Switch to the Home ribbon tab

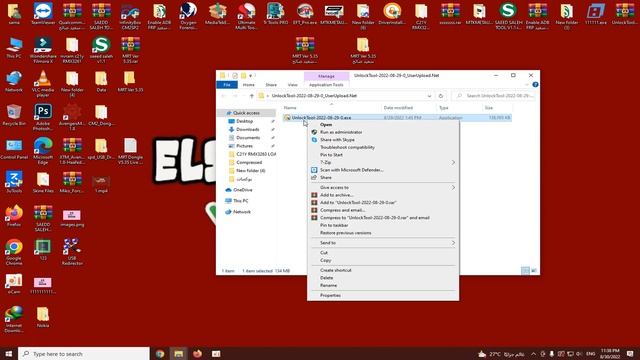coord(249,84)
